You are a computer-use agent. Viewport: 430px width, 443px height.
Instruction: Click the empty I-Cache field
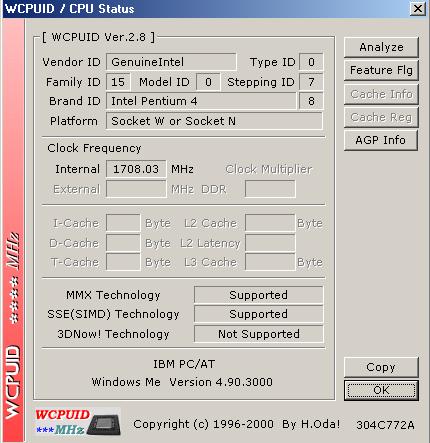tap(123, 223)
